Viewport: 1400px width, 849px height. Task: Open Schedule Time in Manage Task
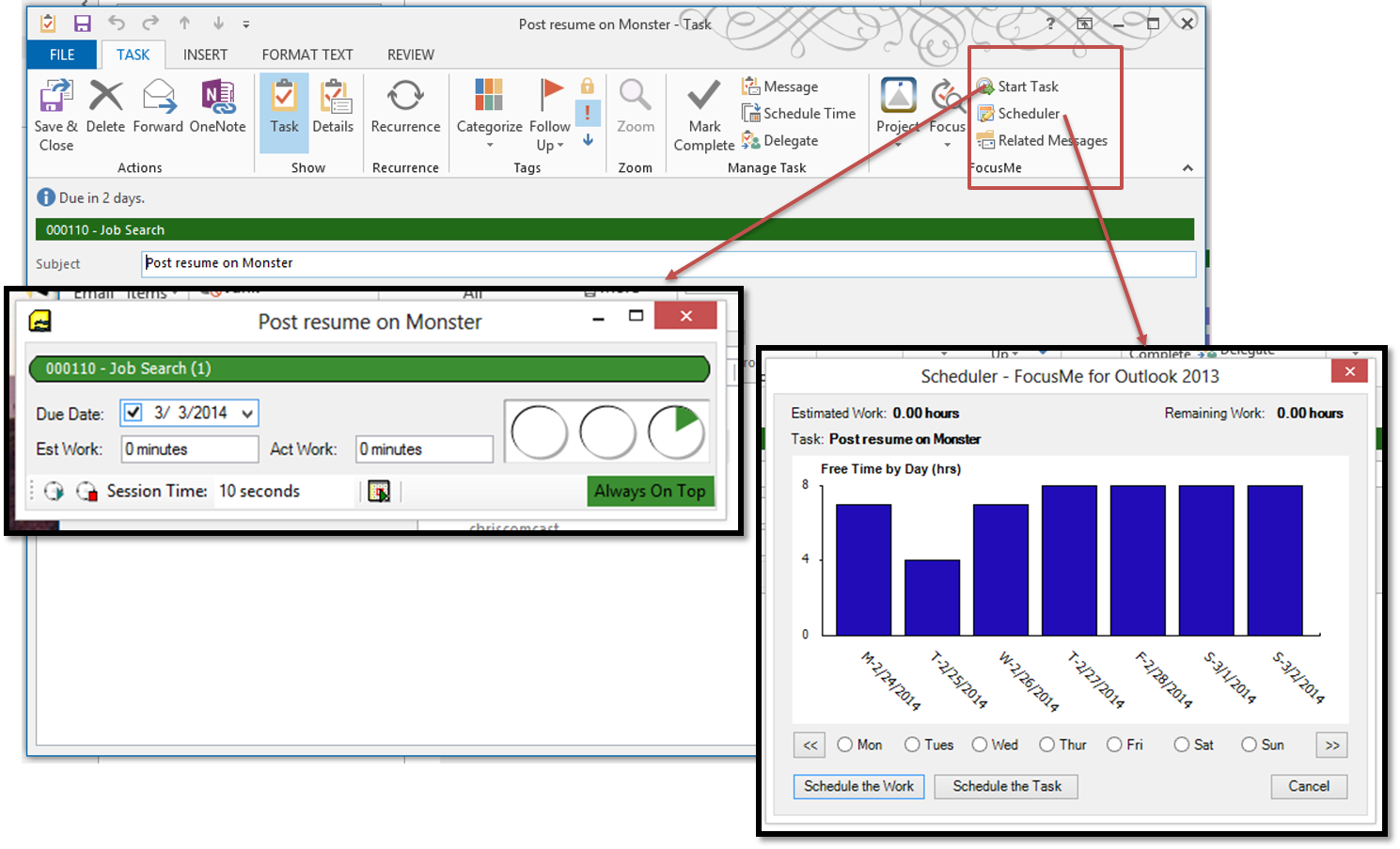[798, 113]
